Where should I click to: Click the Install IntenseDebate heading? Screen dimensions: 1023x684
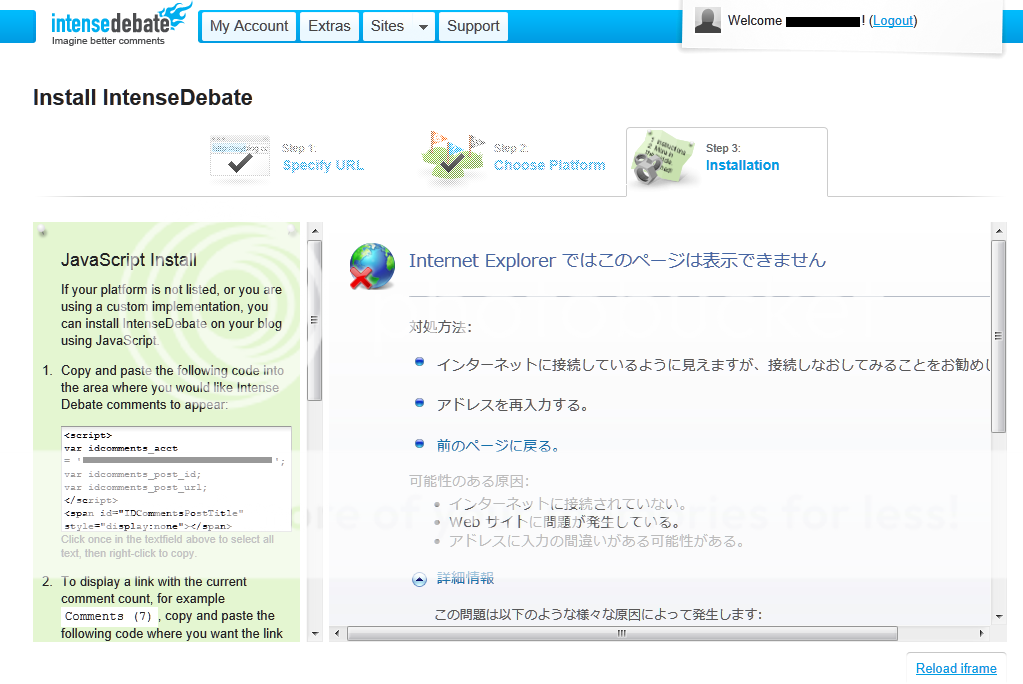[x=143, y=97]
